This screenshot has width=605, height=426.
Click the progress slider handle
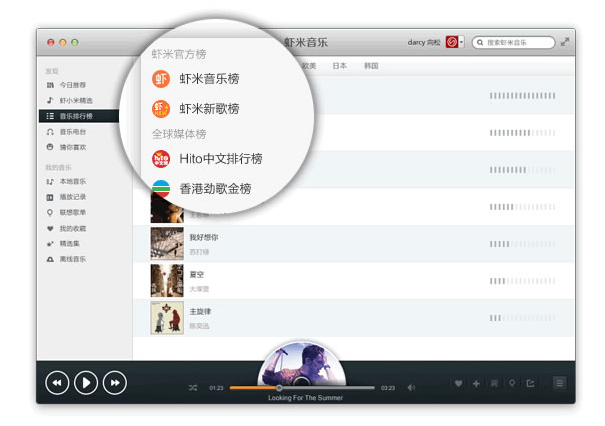click(279, 388)
